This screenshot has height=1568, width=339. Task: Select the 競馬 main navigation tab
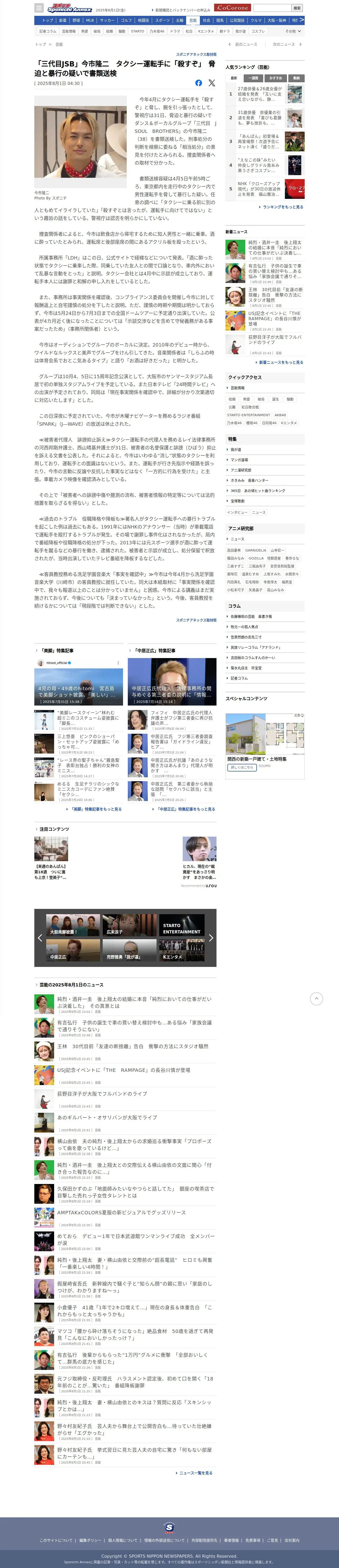click(x=220, y=20)
